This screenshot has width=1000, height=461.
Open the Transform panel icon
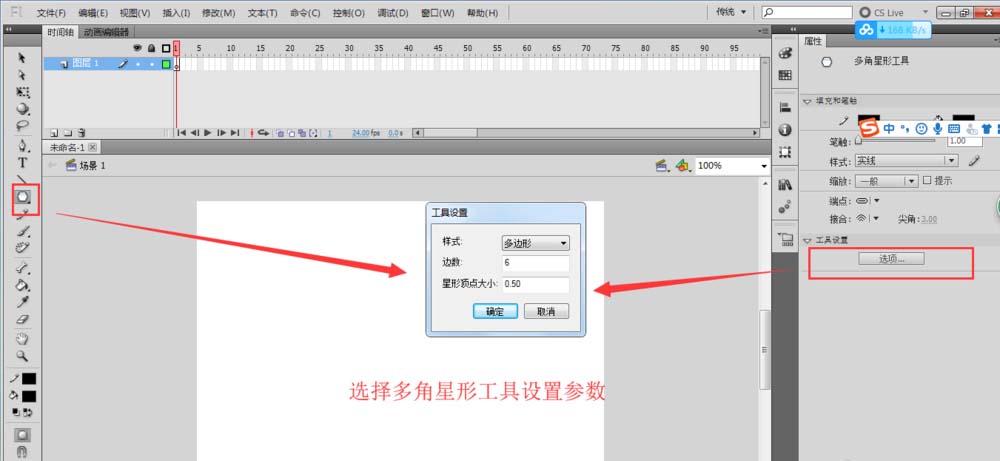[785, 152]
